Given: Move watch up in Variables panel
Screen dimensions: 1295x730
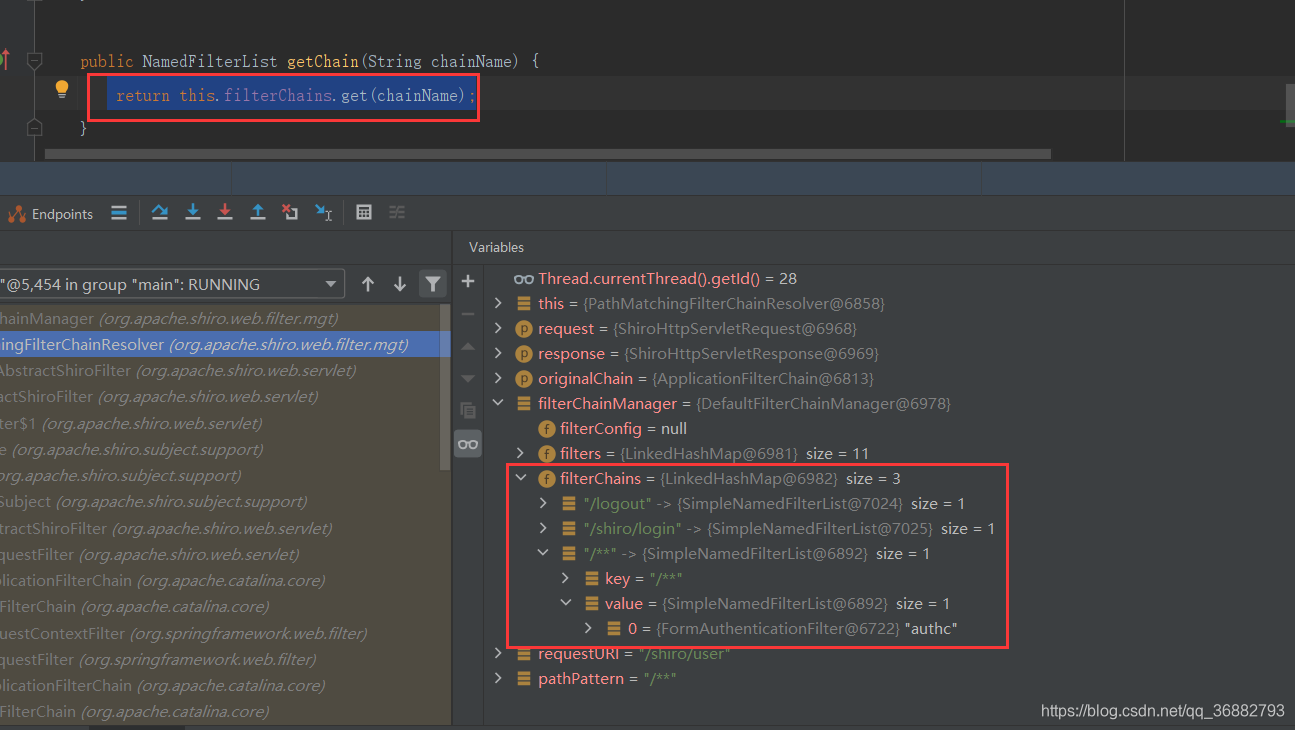Looking at the screenshot, I should pos(467,346).
